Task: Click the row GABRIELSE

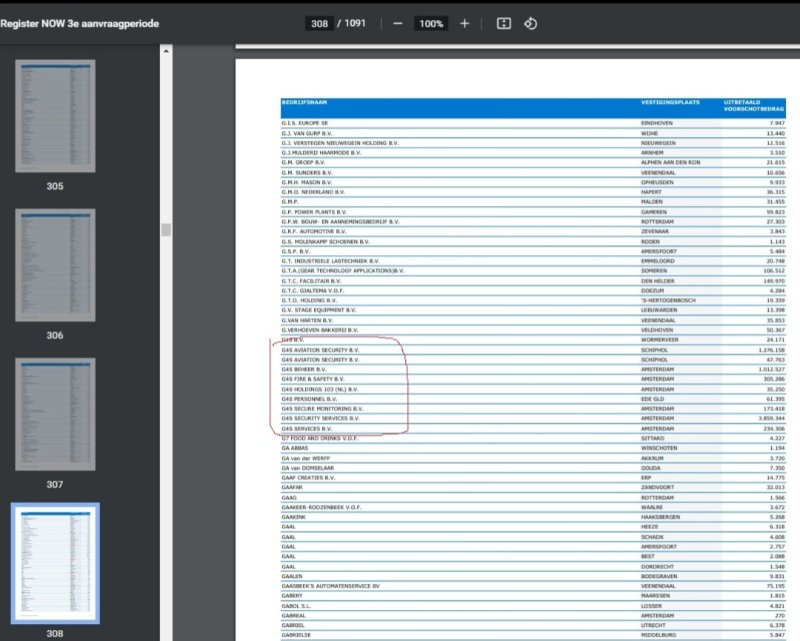Action: (533, 635)
